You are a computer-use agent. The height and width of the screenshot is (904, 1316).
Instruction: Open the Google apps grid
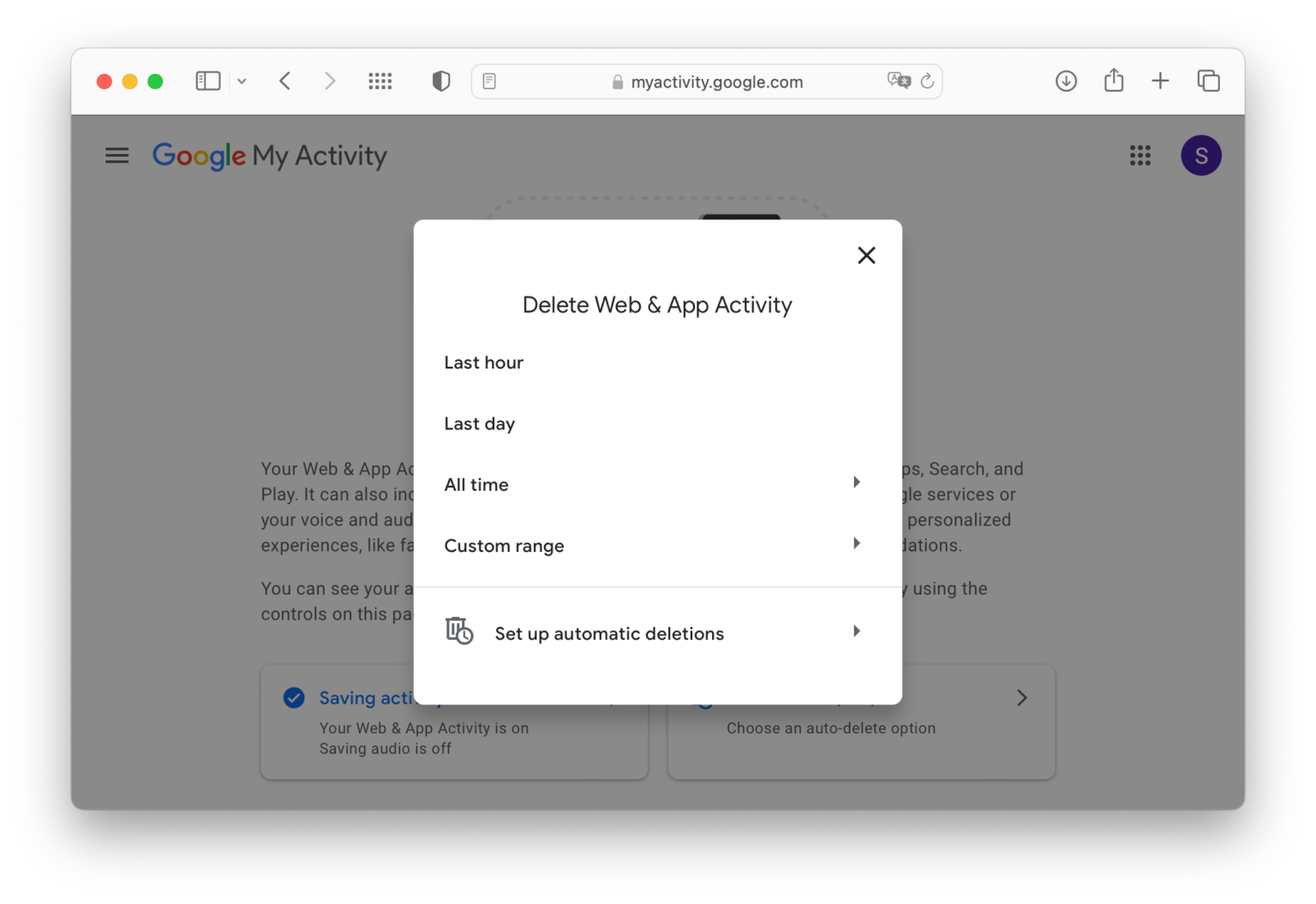pos(1140,155)
